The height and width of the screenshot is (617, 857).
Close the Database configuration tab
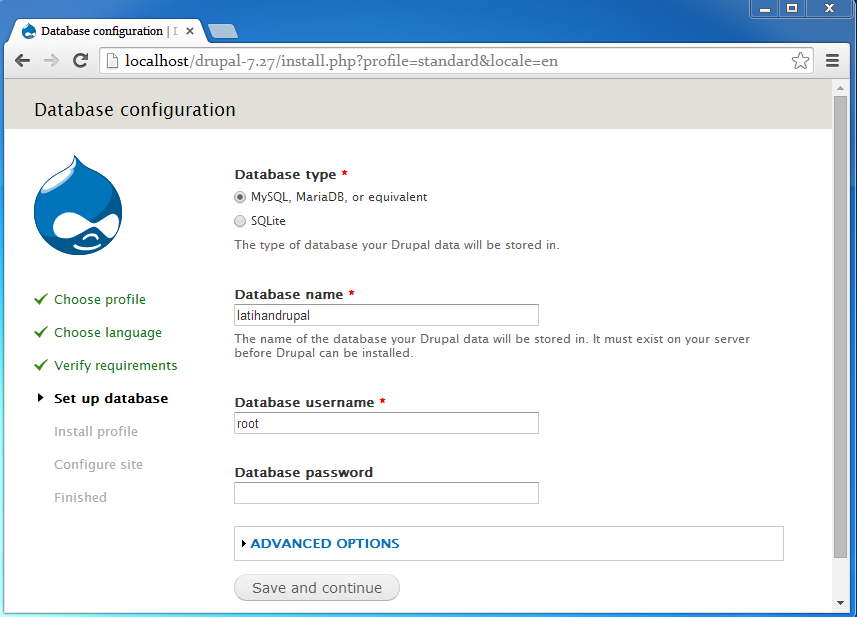(x=190, y=31)
